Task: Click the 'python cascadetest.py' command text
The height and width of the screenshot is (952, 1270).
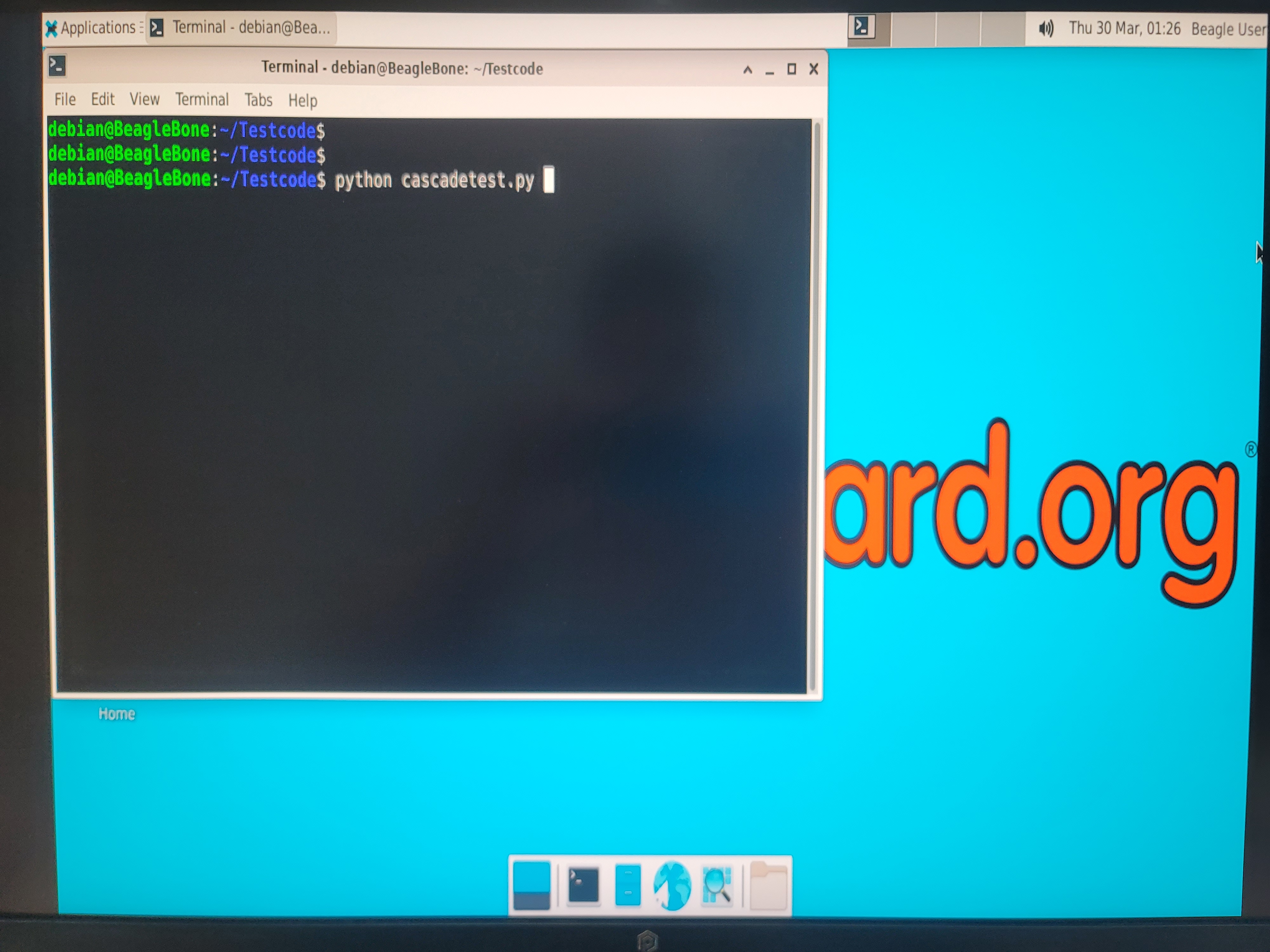Action: click(435, 180)
